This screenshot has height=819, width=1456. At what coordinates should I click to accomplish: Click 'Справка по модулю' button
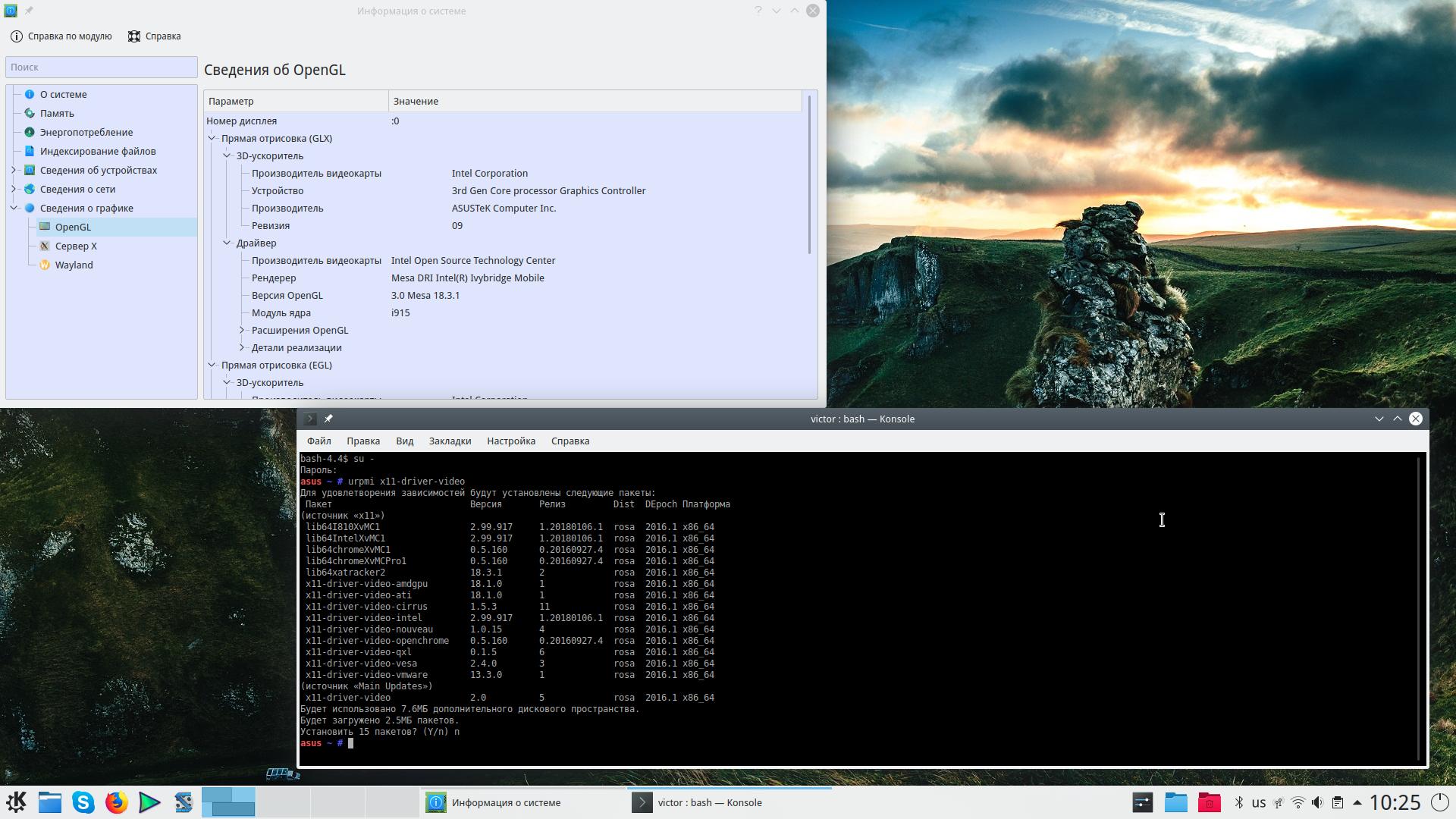point(61,36)
